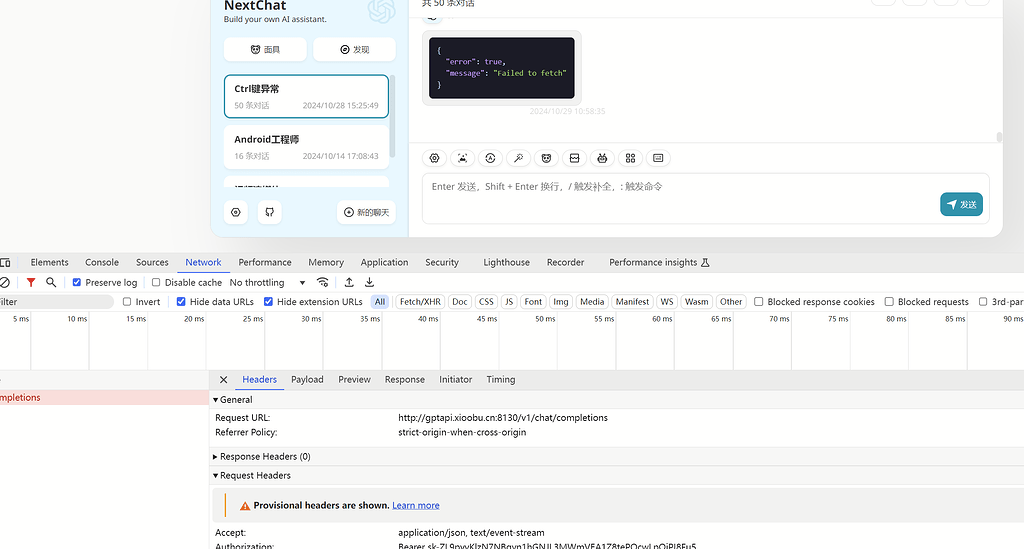
Task: Switch to the Payload tab
Action: coord(307,380)
